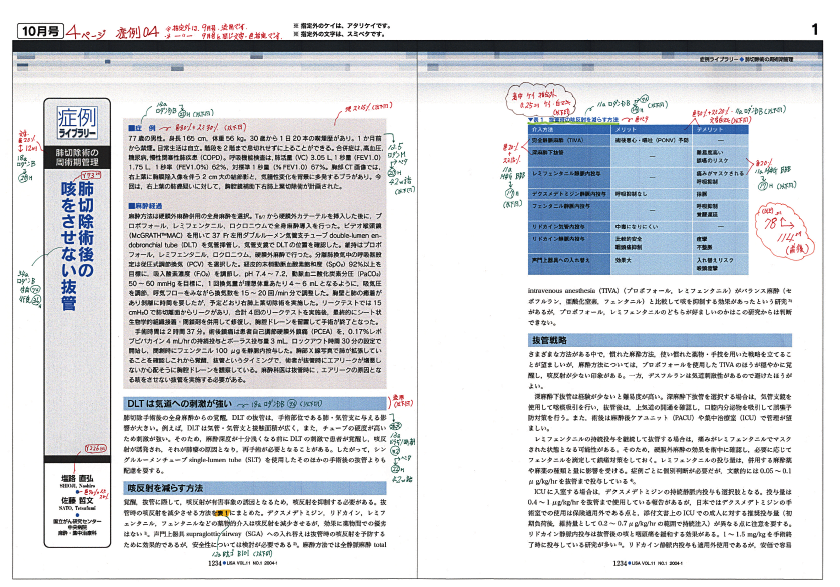840x587 pixels.
Task: Click the 抜管戦略 heading on right page
Action: (x=547, y=341)
